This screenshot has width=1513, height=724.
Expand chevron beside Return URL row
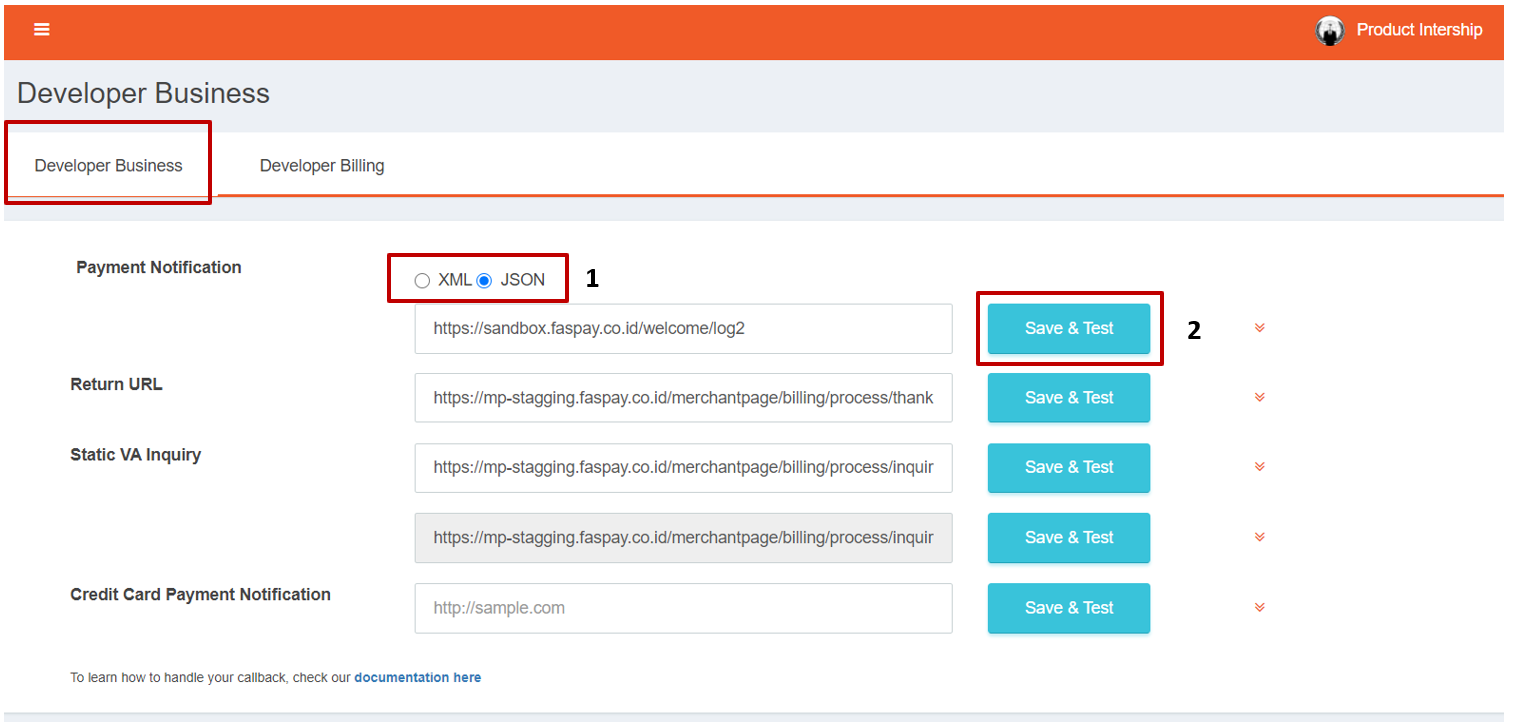coord(1259,398)
